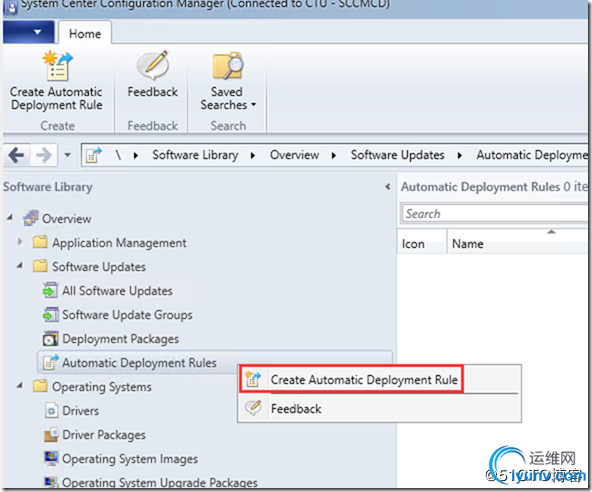
Task: Click Overview in breadcrumb path
Action: [294, 155]
